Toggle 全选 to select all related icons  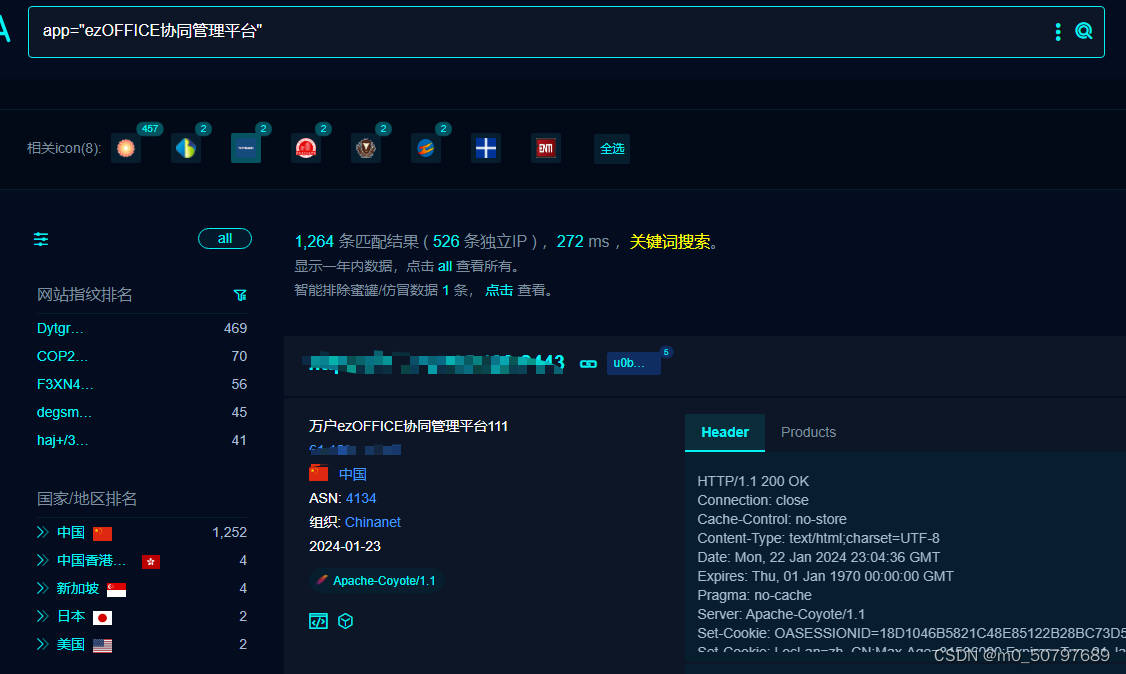coord(611,148)
